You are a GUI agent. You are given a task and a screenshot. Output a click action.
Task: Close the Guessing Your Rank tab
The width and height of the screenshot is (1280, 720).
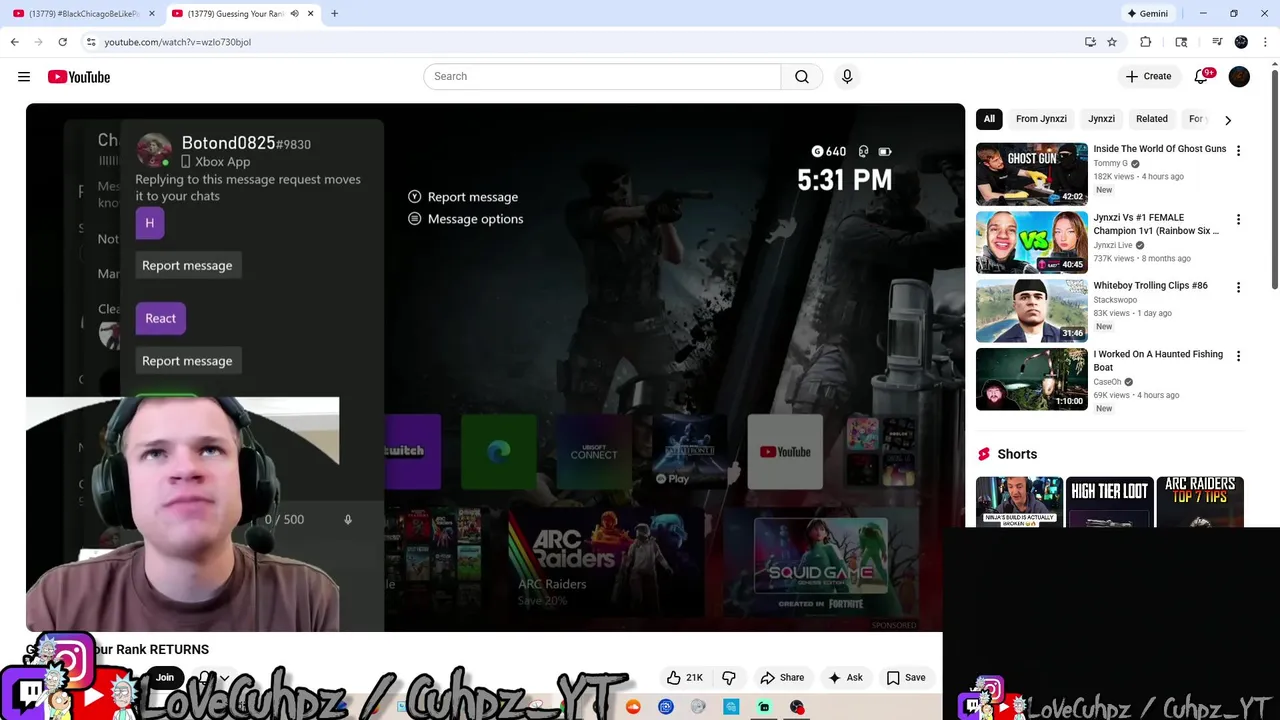(x=311, y=13)
